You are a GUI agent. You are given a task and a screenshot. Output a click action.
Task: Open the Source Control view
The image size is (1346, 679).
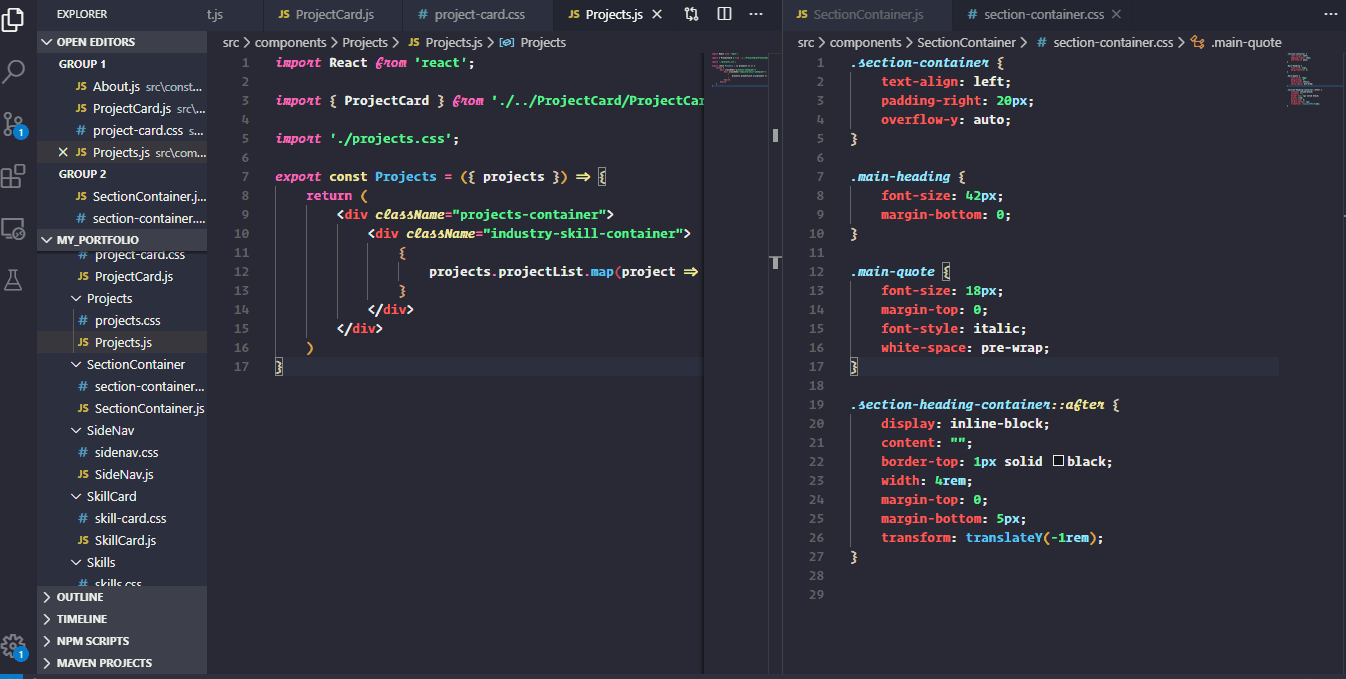[14, 122]
